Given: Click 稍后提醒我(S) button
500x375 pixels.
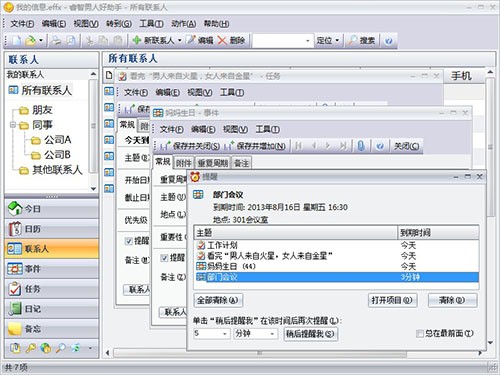Looking at the screenshot, I should [x=310, y=334].
